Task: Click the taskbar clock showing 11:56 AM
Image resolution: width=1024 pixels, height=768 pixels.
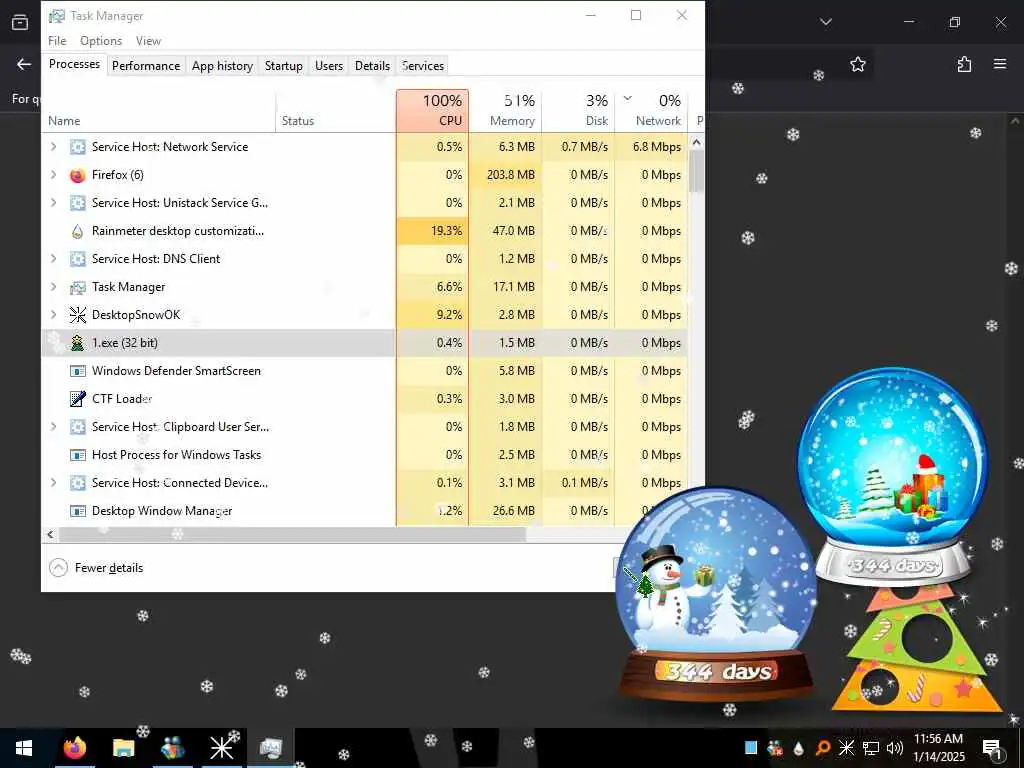Action: coord(938,748)
